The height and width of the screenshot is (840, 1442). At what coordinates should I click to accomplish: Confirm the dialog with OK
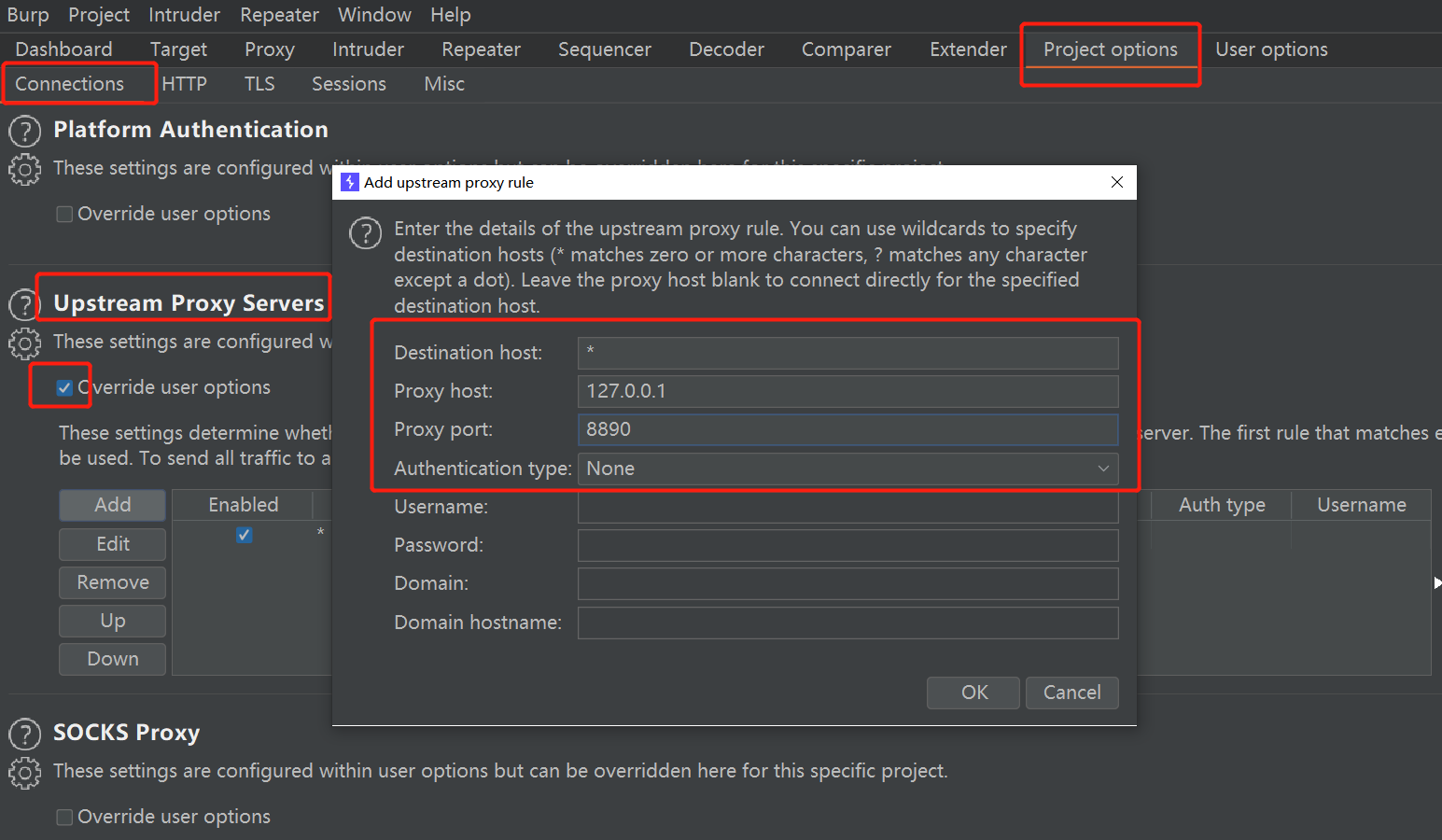(x=973, y=693)
